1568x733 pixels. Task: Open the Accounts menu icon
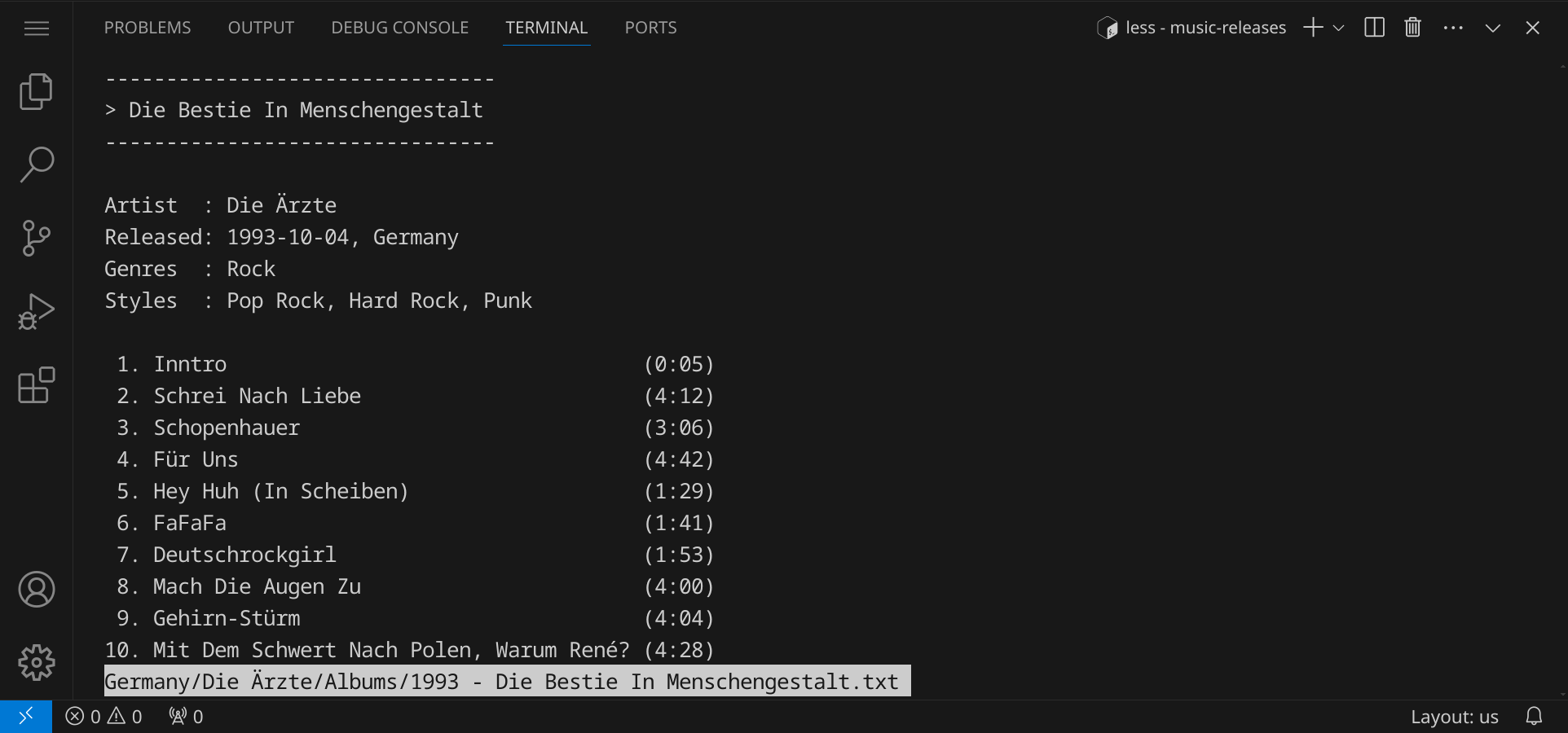click(36, 589)
